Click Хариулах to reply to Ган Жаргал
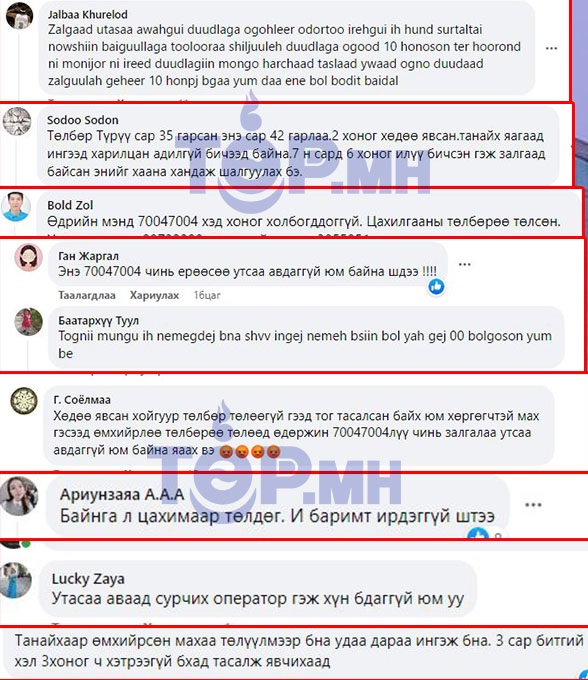This screenshot has width=588, height=680. click(x=154, y=295)
